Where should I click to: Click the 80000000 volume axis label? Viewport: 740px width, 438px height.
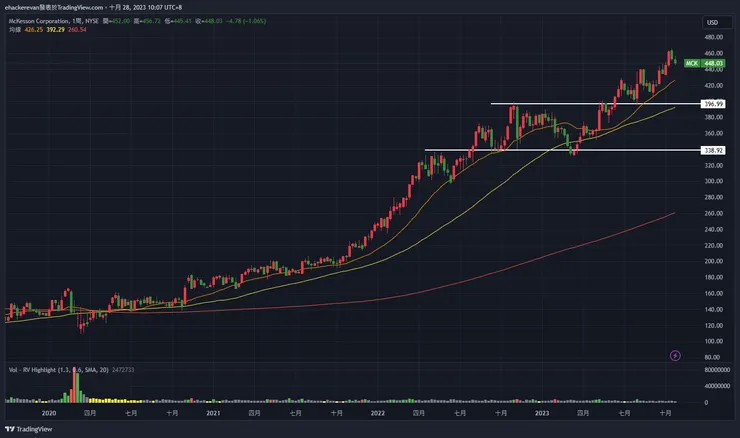click(x=717, y=370)
